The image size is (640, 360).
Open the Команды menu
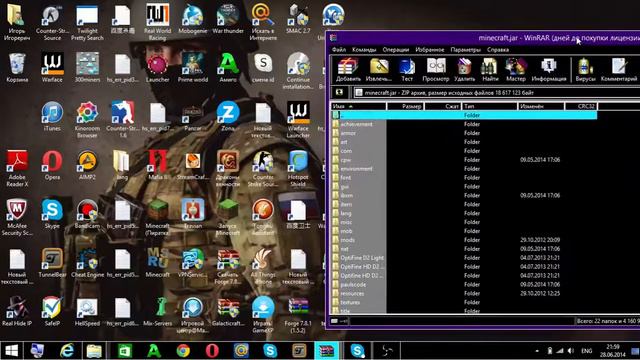364,49
